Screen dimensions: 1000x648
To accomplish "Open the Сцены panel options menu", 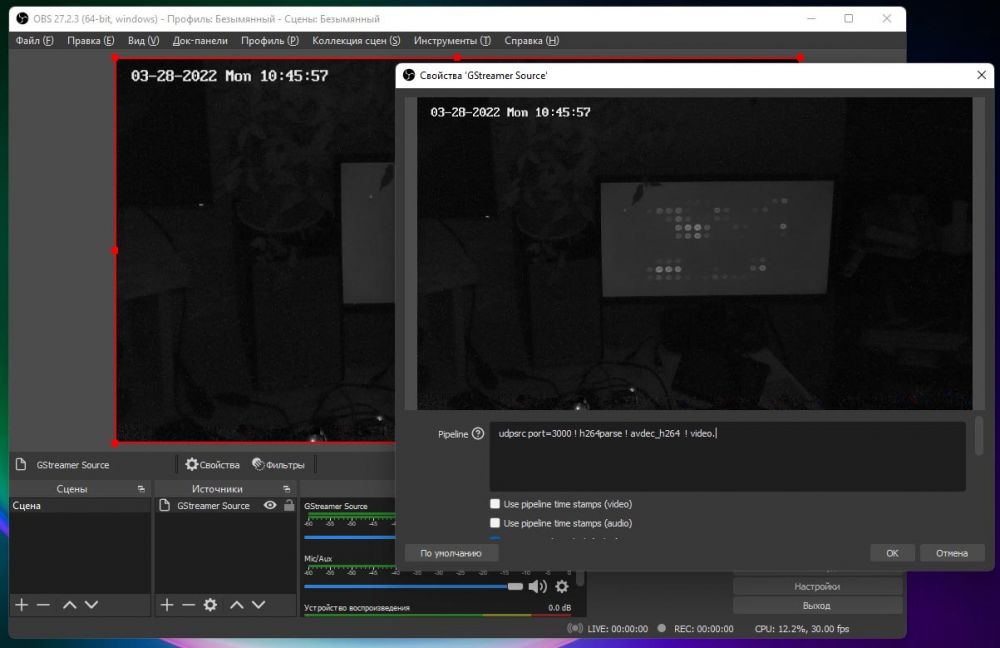I will click(140, 489).
